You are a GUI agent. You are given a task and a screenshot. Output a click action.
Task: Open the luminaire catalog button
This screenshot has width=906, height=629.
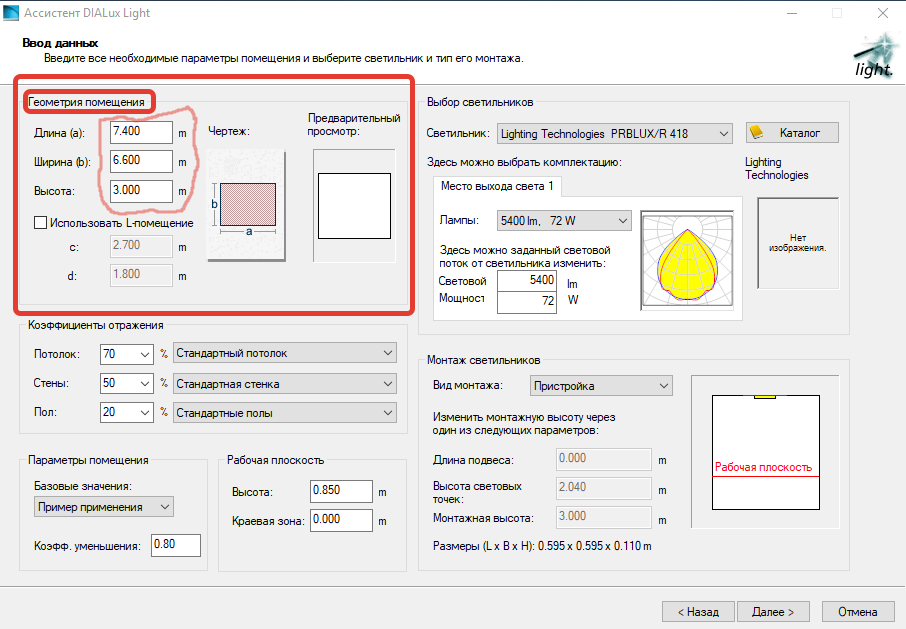click(x=792, y=133)
